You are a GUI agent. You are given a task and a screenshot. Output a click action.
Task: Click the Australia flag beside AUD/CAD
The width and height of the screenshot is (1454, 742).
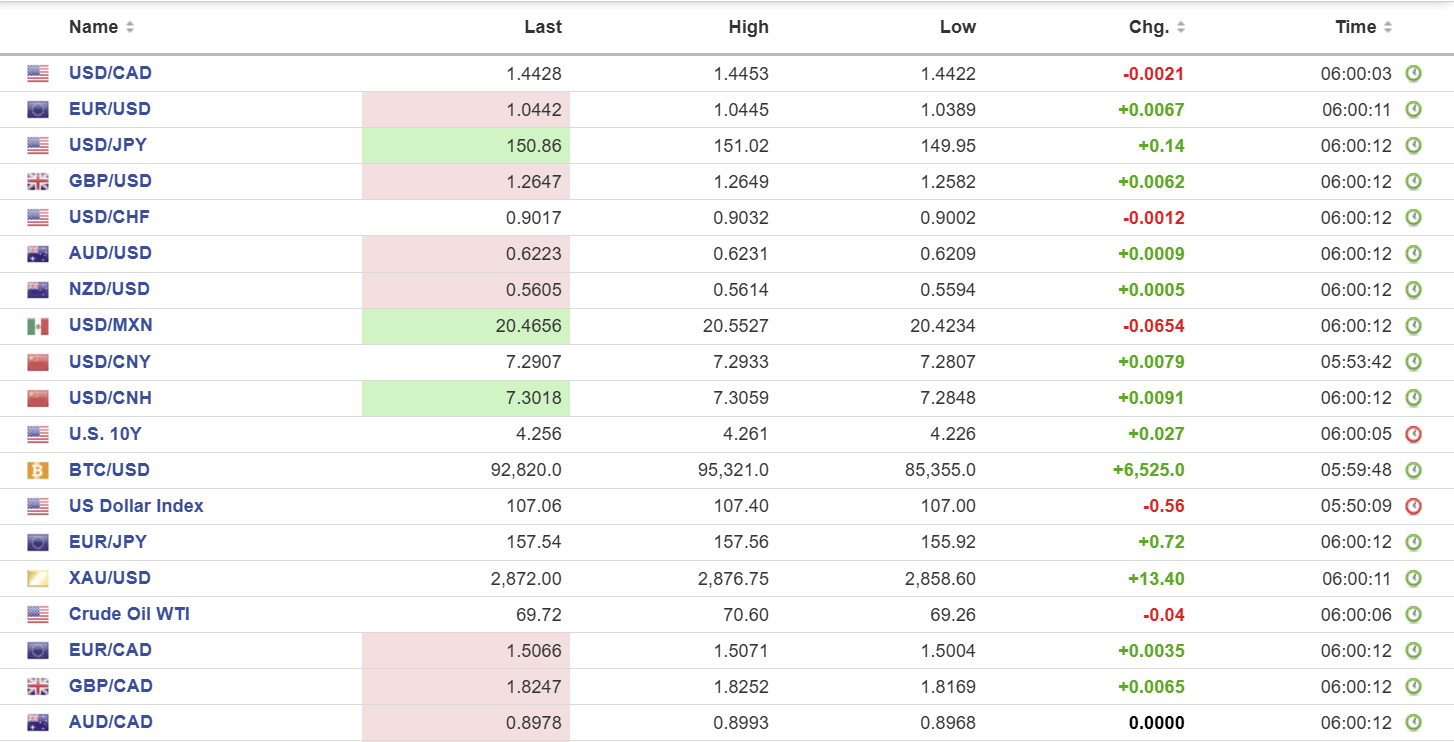click(38, 722)
